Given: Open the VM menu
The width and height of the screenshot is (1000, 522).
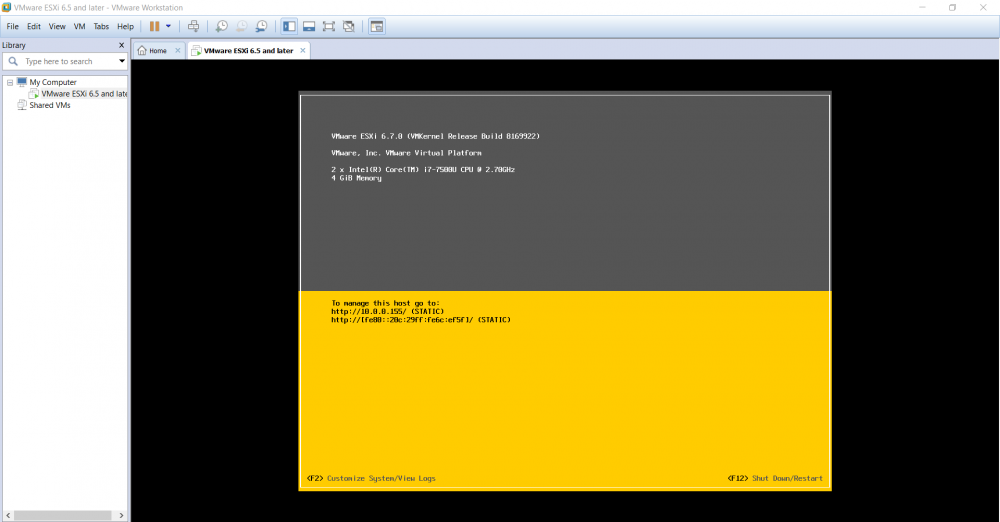Looking at the screenshot, I should [x=80, y=26].
